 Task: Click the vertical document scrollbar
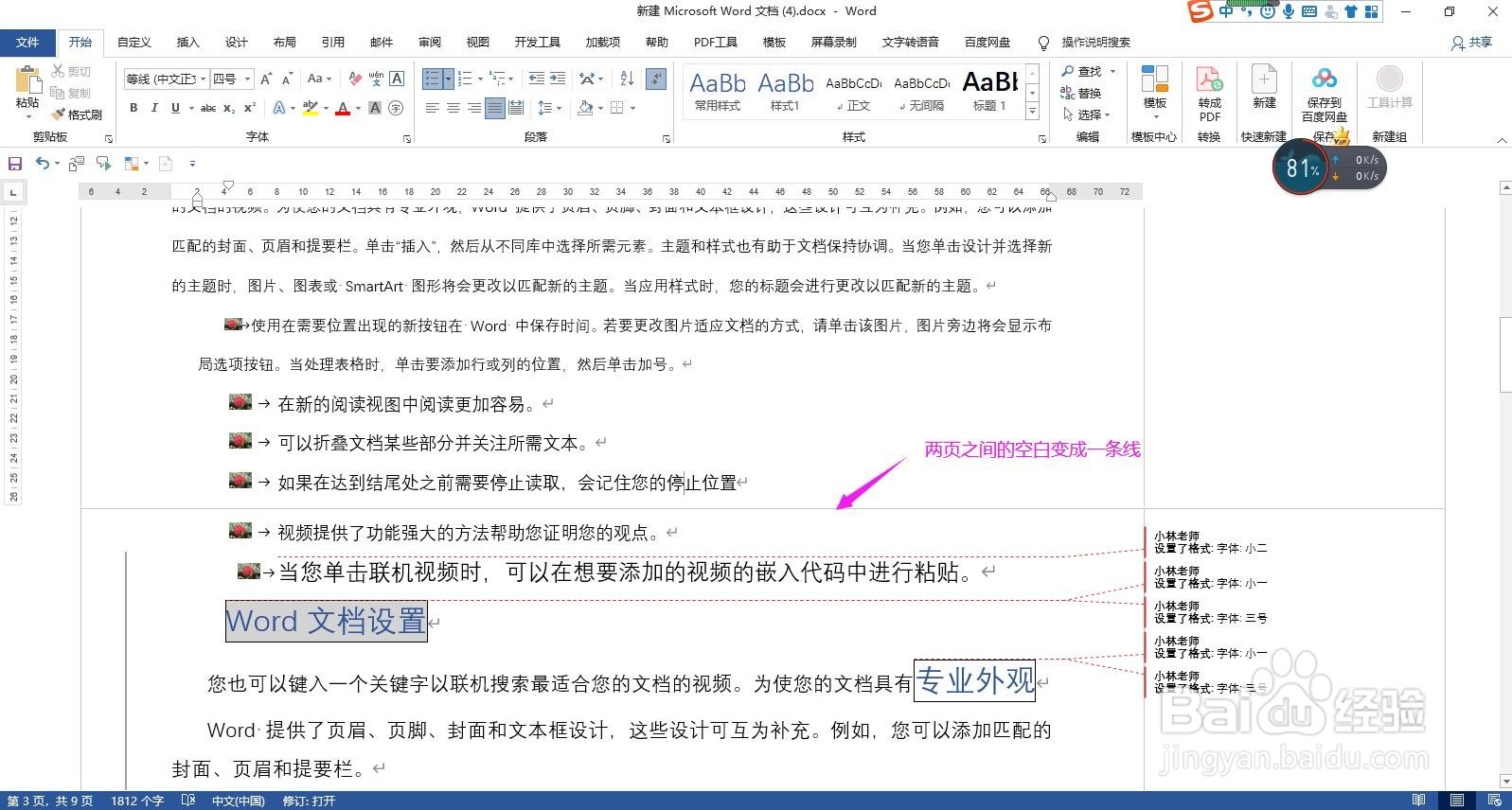[1504, 355]
